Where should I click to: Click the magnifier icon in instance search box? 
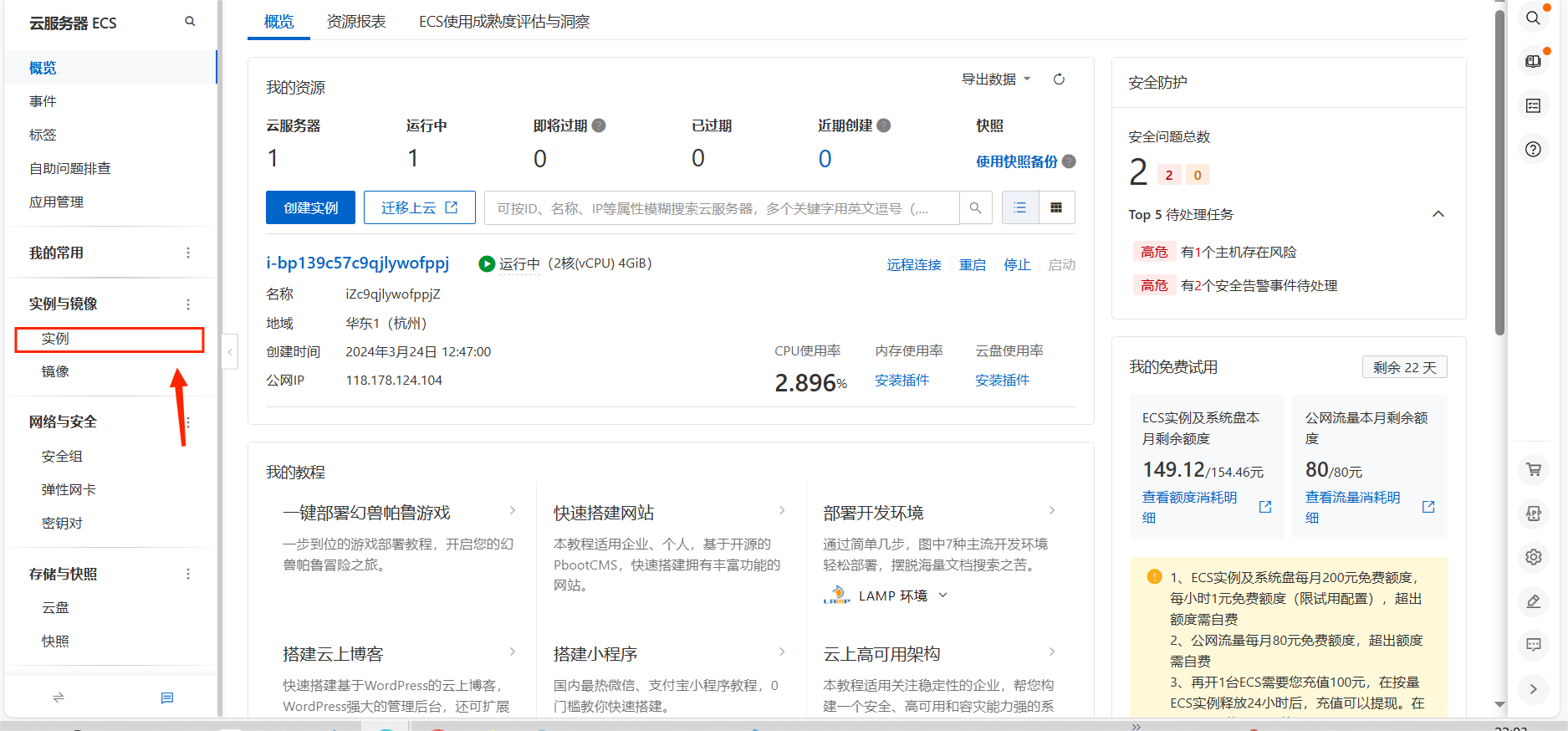(x=975, y=208)
